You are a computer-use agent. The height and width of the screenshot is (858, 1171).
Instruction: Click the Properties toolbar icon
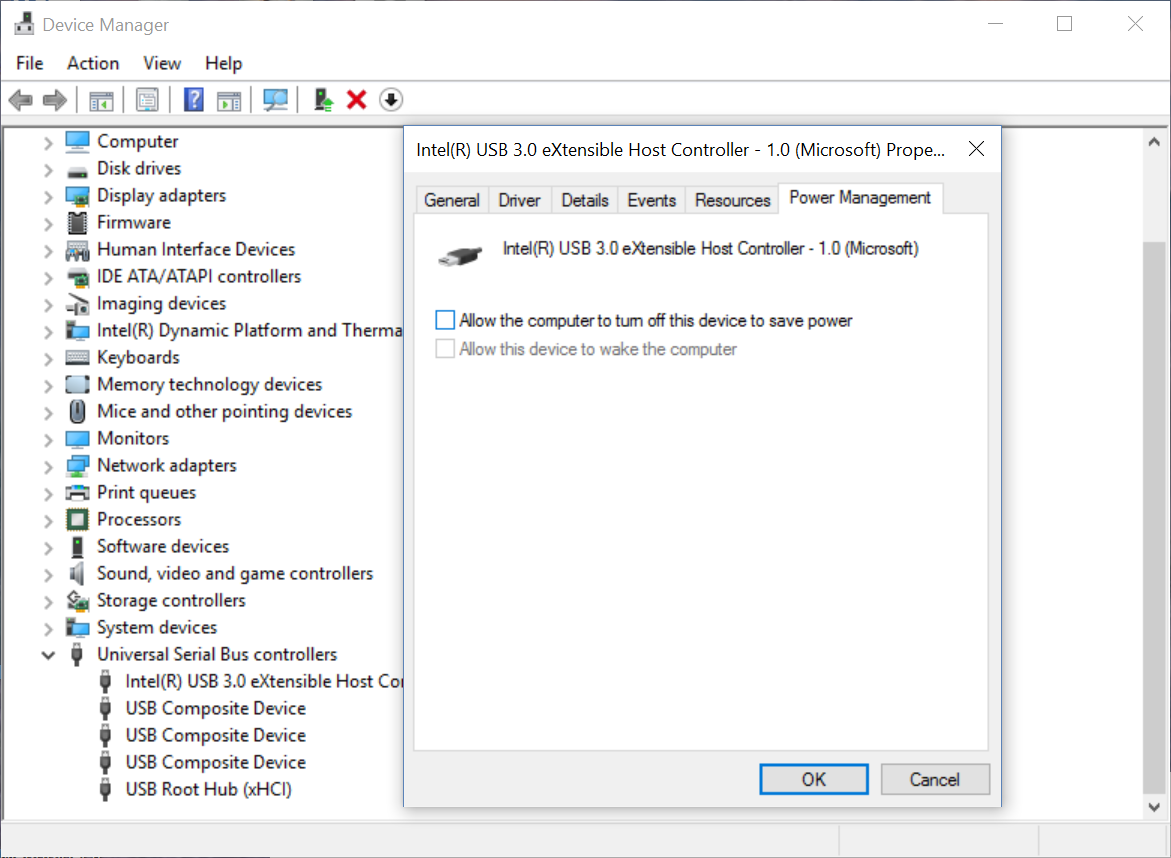[x=148, y=100]
